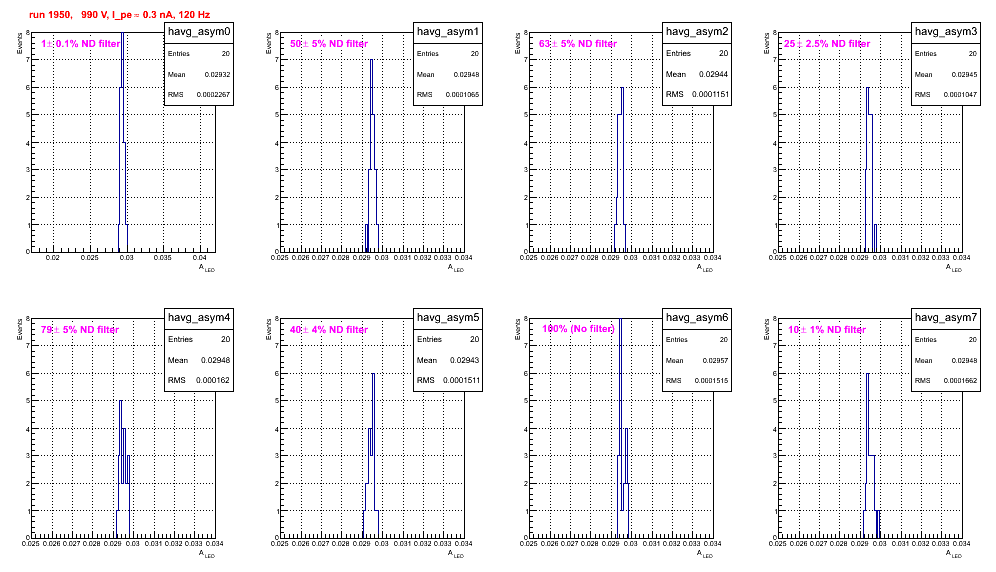Click the Events y-axis title of havg_asym0

[x=20, y=43]
